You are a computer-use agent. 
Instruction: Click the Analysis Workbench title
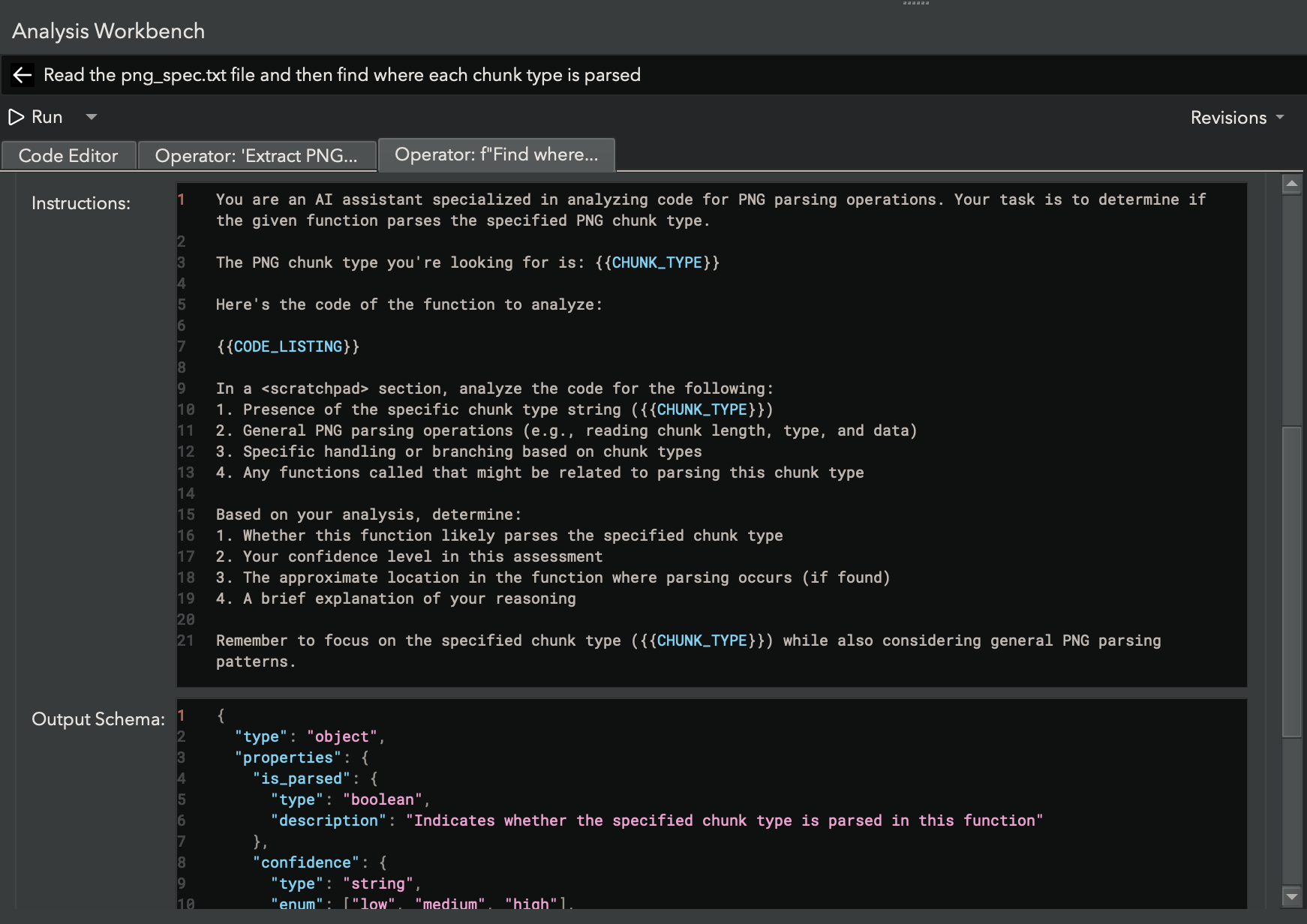tap(109, 31)
